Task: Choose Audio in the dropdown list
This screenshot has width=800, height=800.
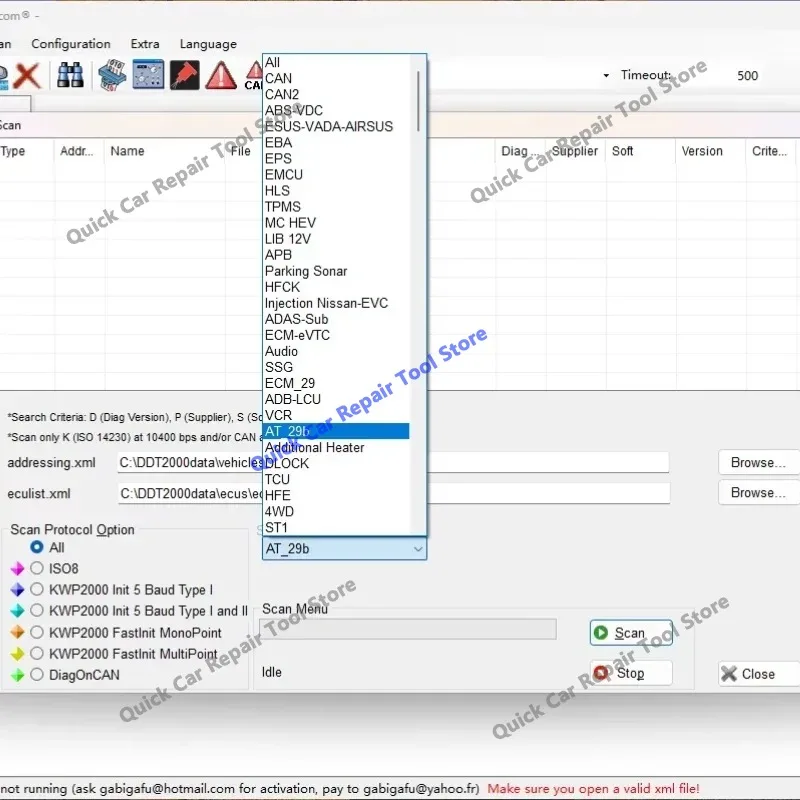Action: (x=336, y=351)
